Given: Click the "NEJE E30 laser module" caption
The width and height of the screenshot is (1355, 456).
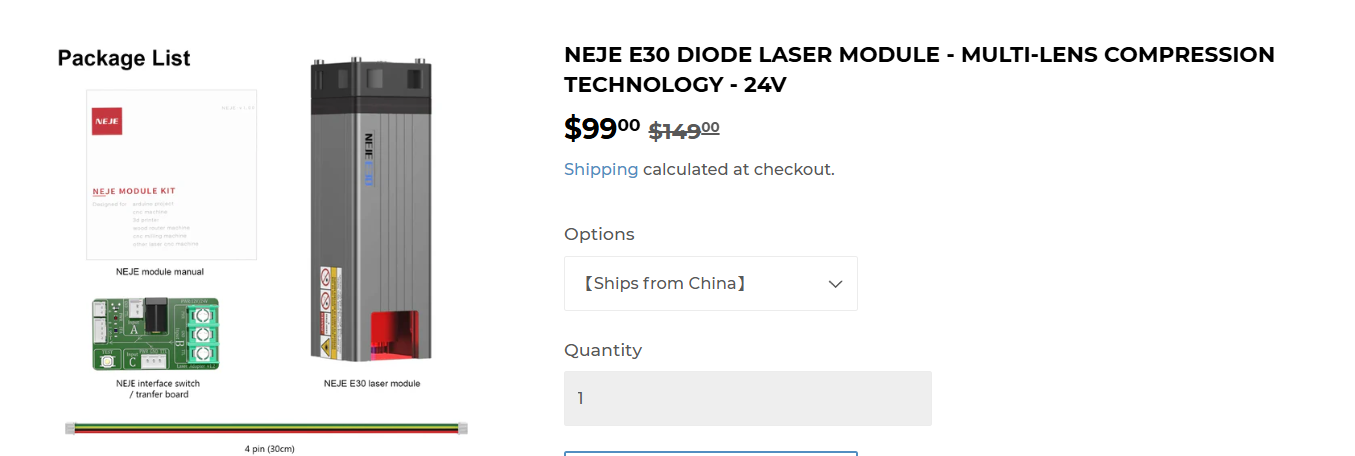Looking at the screenshot, I should point(372,383).
